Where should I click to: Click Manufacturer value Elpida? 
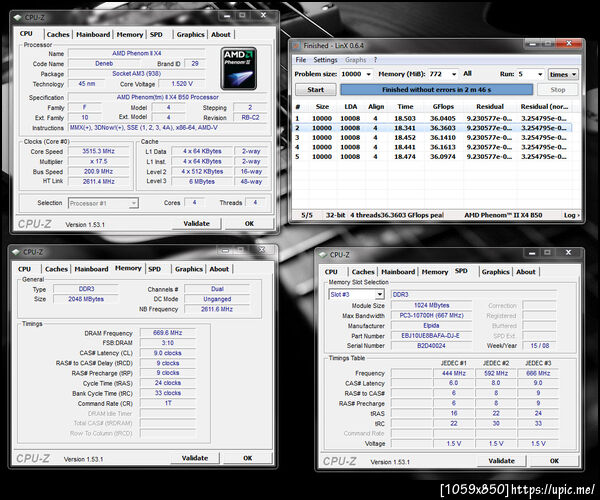click(x=431, y=326)
